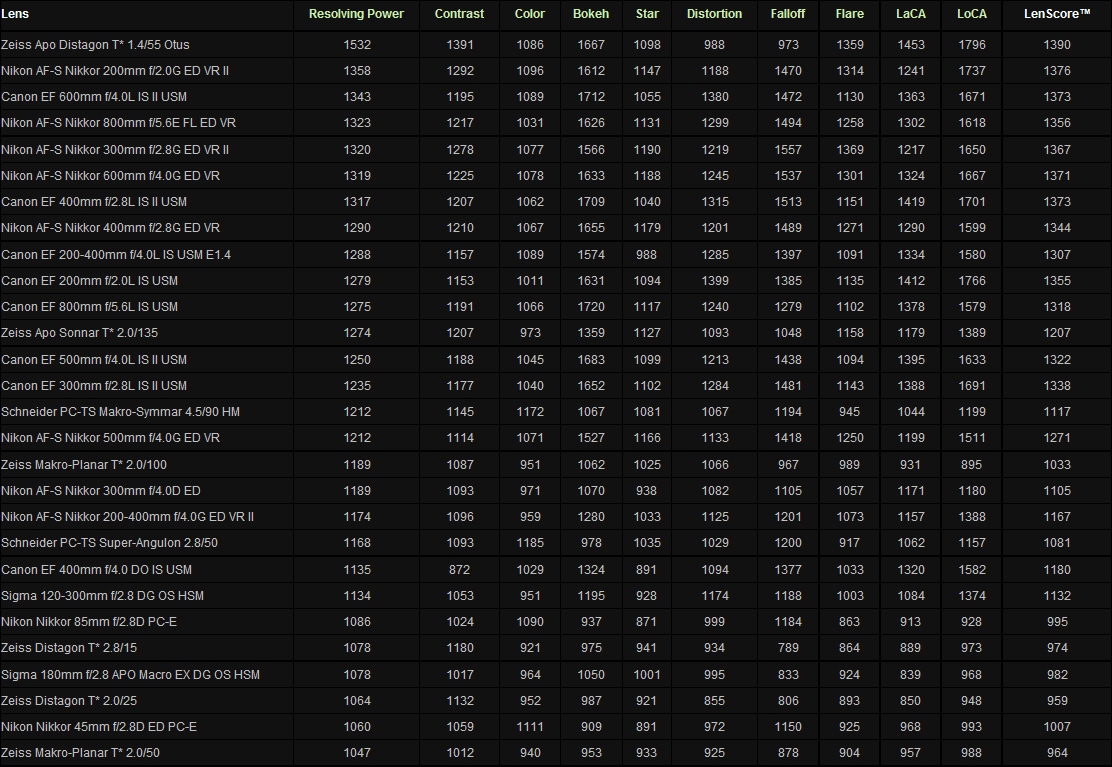Click Distortion value 855 for Zeiss Distagon 2.0/25

coord(714,701)
